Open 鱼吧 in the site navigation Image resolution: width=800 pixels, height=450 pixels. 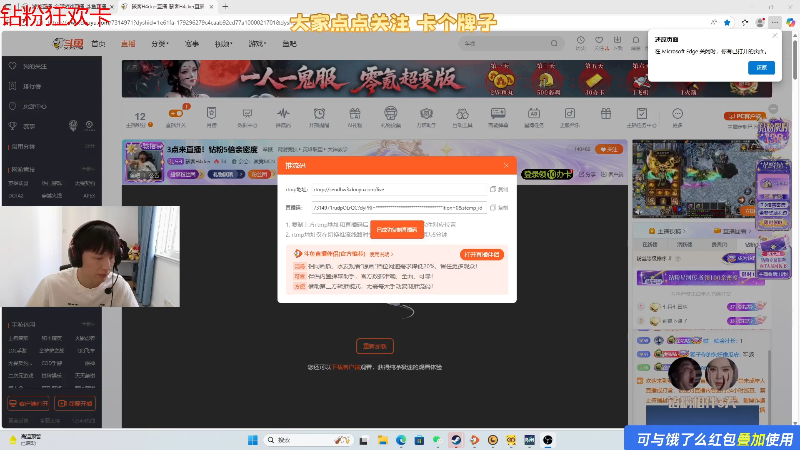tap(289, 44)
